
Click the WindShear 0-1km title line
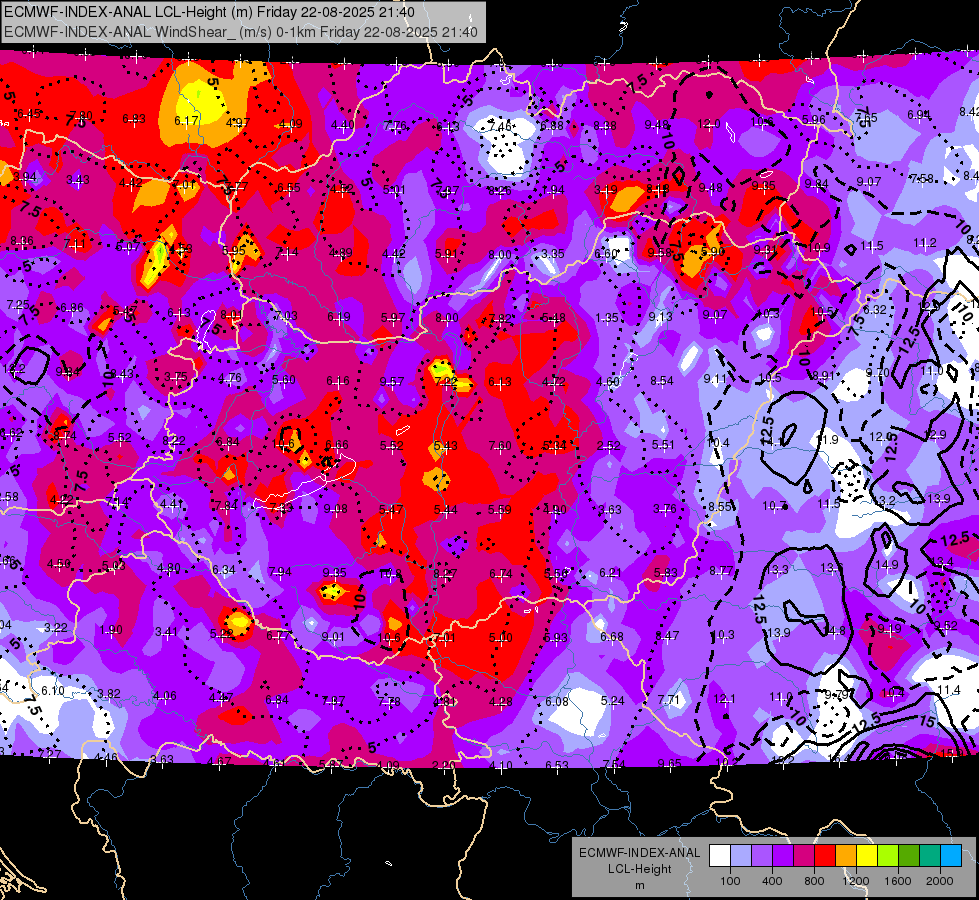click(x=241, y=32)
